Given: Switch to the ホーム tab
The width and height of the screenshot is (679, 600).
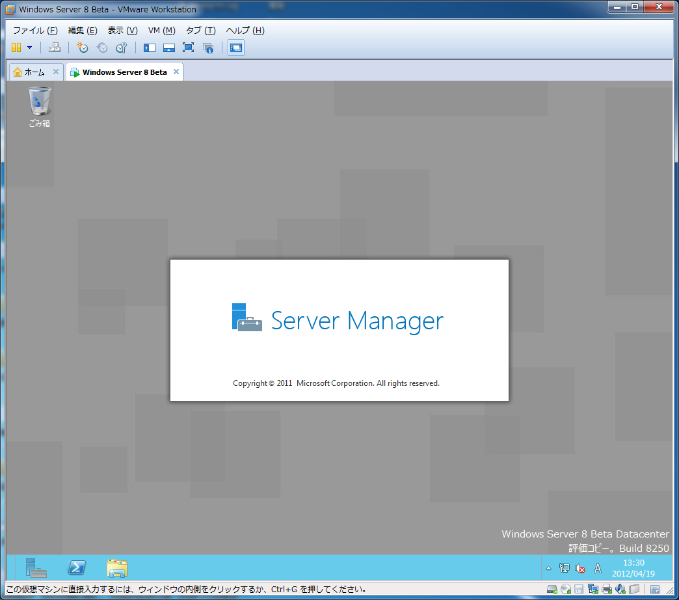Looking at the screenshot, I should (30, 72).
